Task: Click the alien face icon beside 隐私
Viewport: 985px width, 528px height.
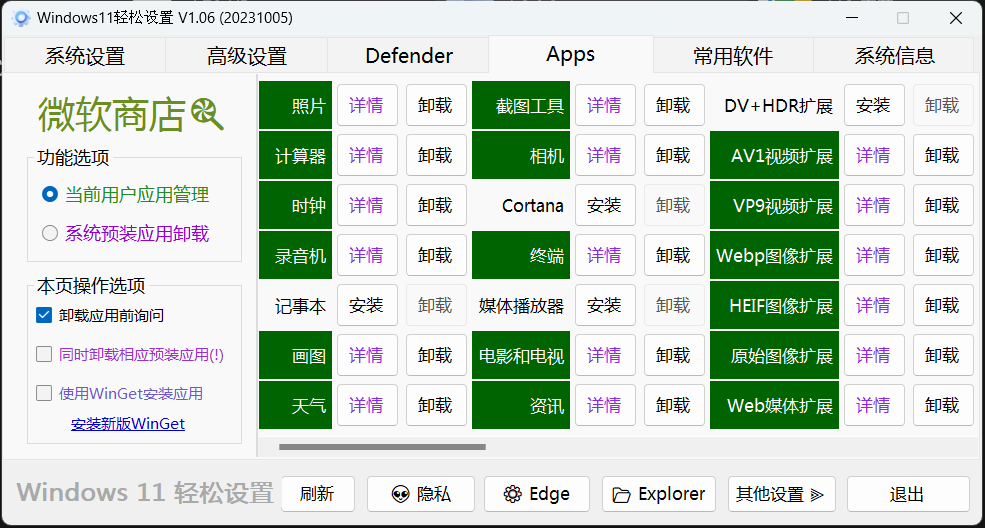Action: tap(400, 494)
